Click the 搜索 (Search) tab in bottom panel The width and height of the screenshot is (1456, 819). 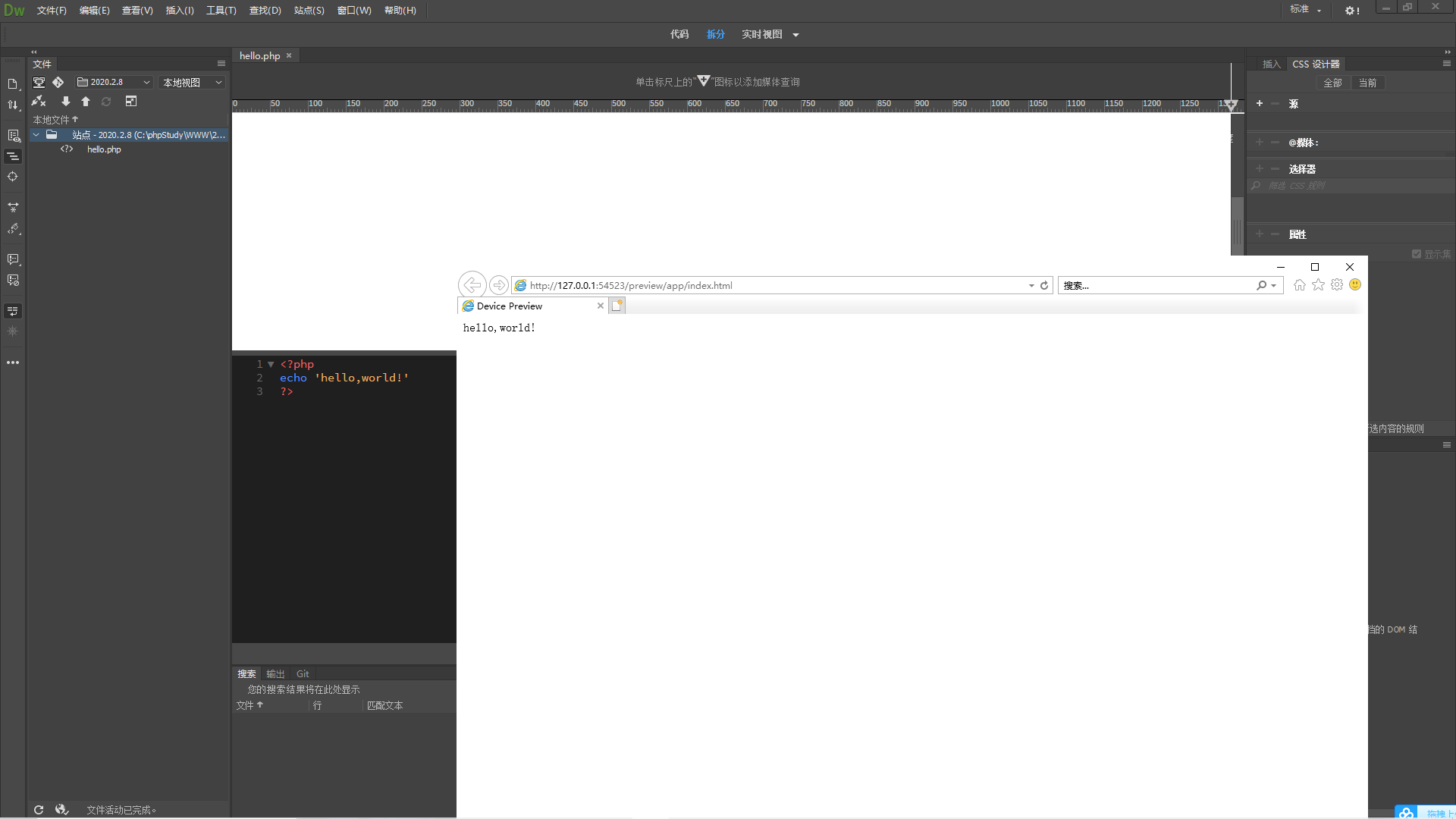[x=246, y=674]
